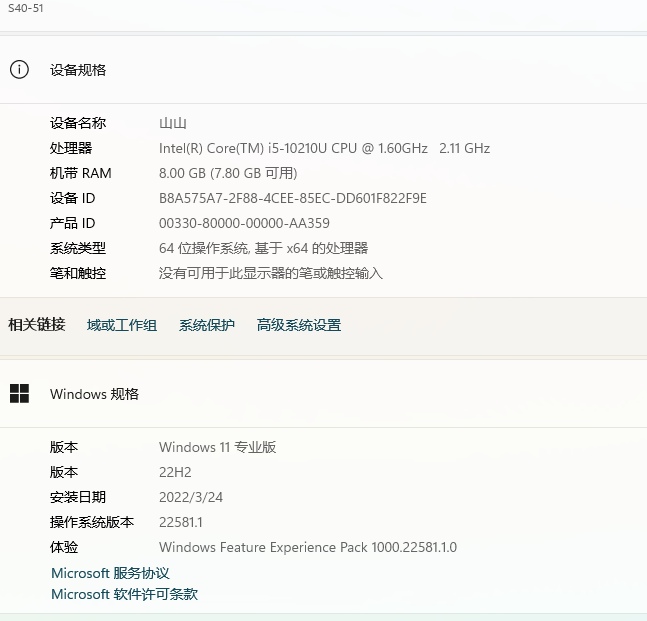Open the 域或工作组 link
This screenshot has height=621, width=647.
[x=122, y=325]
